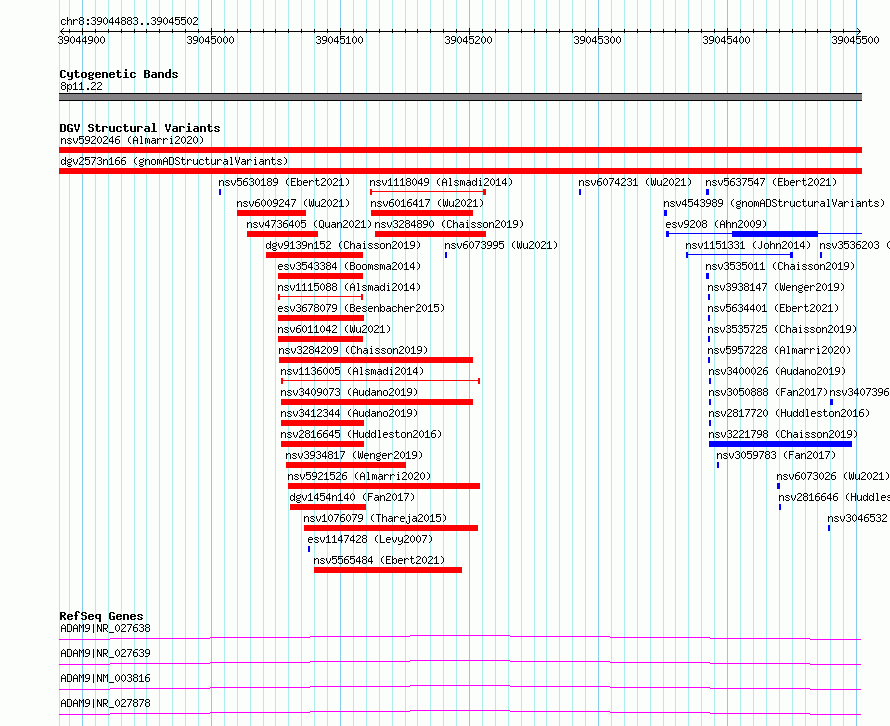Viewport: 890px width, 726px height.
Task: Select nsv2816645 (Huddleston2016) label
Action: (361, 434)
